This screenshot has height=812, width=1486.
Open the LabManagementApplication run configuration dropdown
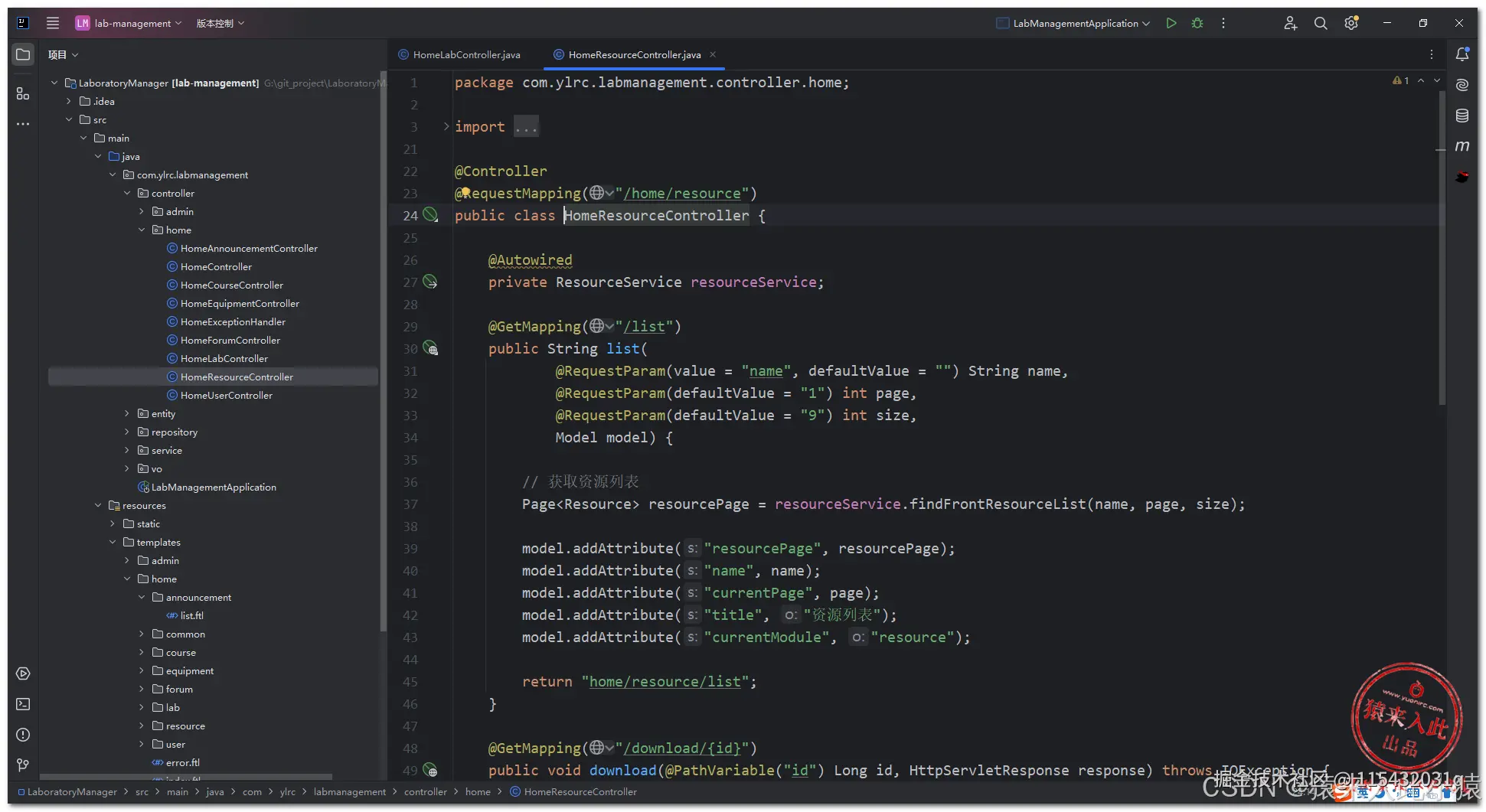tap(1073, 23)
